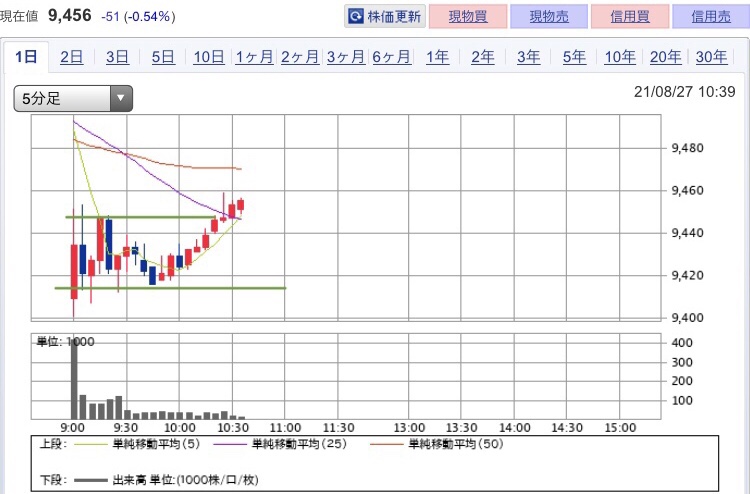Image resolution: width=750 pixels, height=494 pixels.
Task: Show the 10日 chart range
Action: [x=209, y=57]
